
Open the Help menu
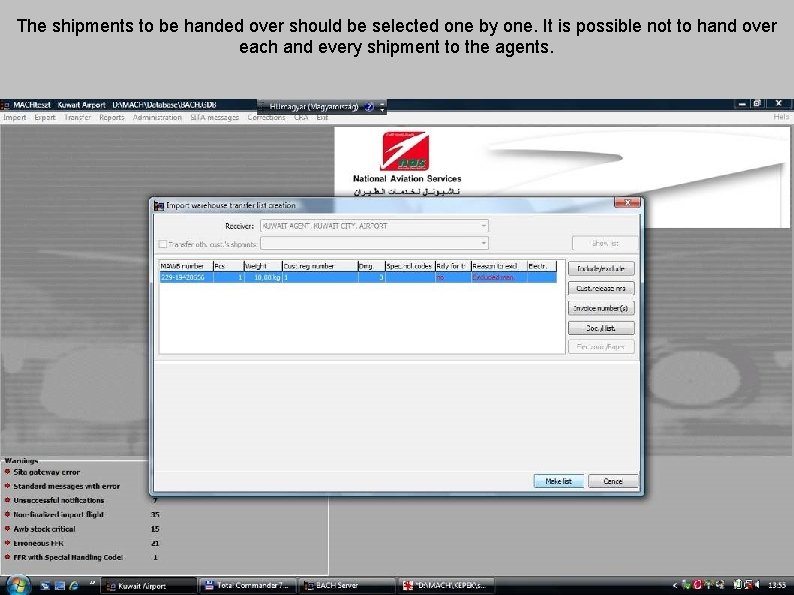[781, 117]
